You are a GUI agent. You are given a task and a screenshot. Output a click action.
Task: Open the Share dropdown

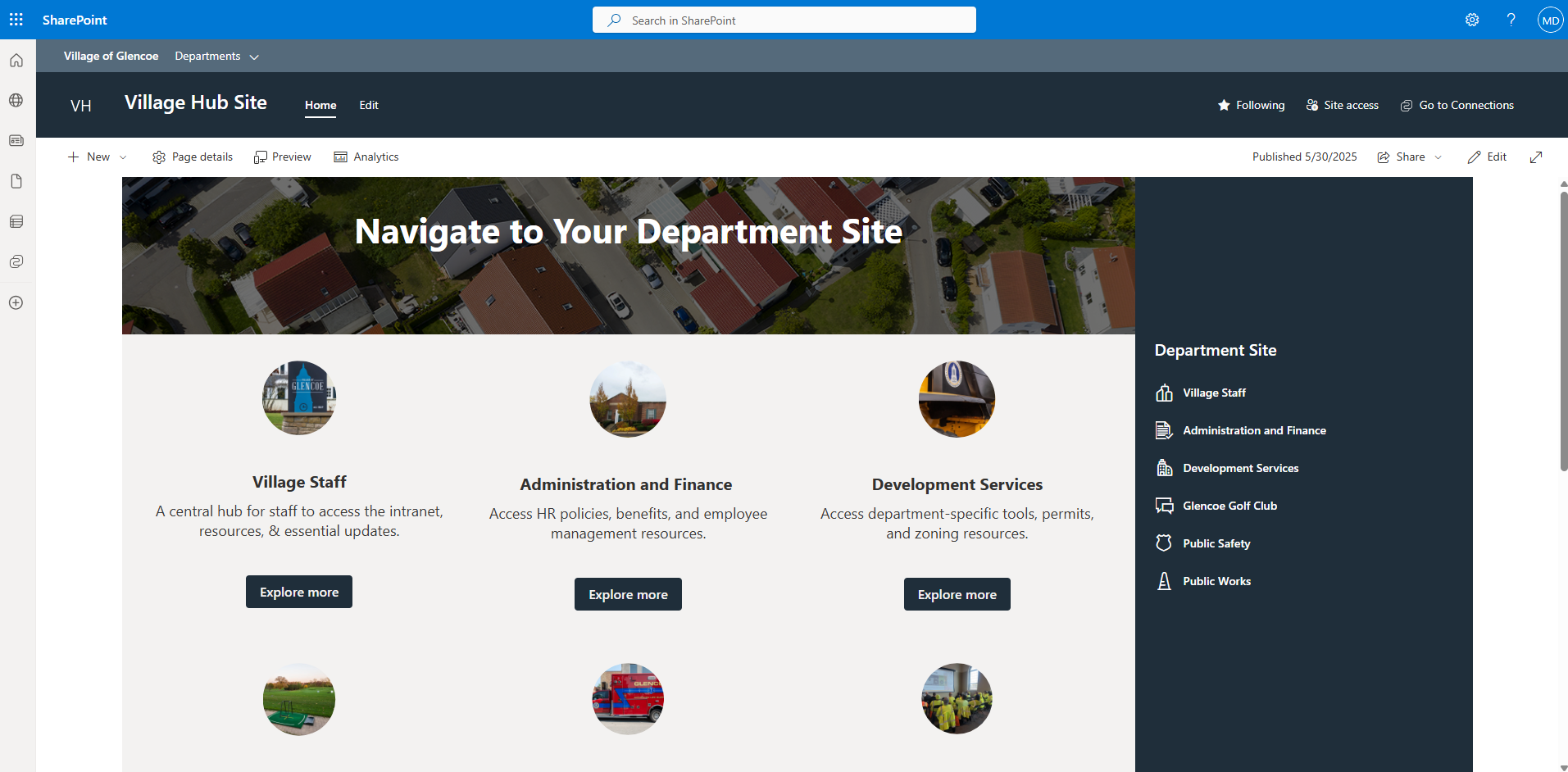(1410, 157)
